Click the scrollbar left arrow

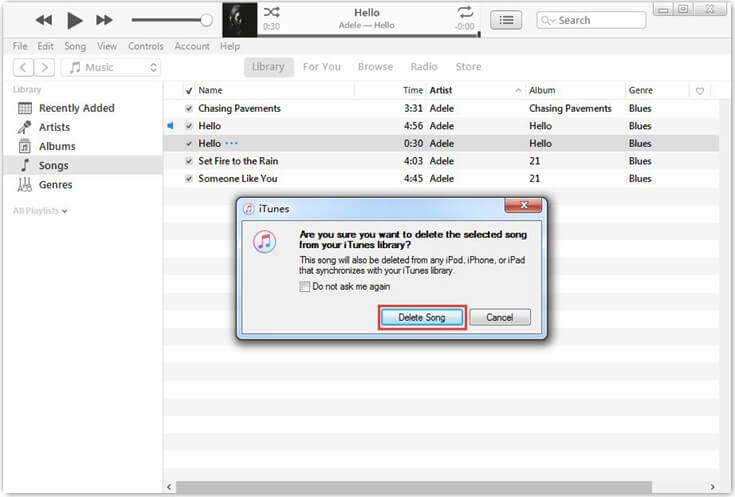coord(169,487)
